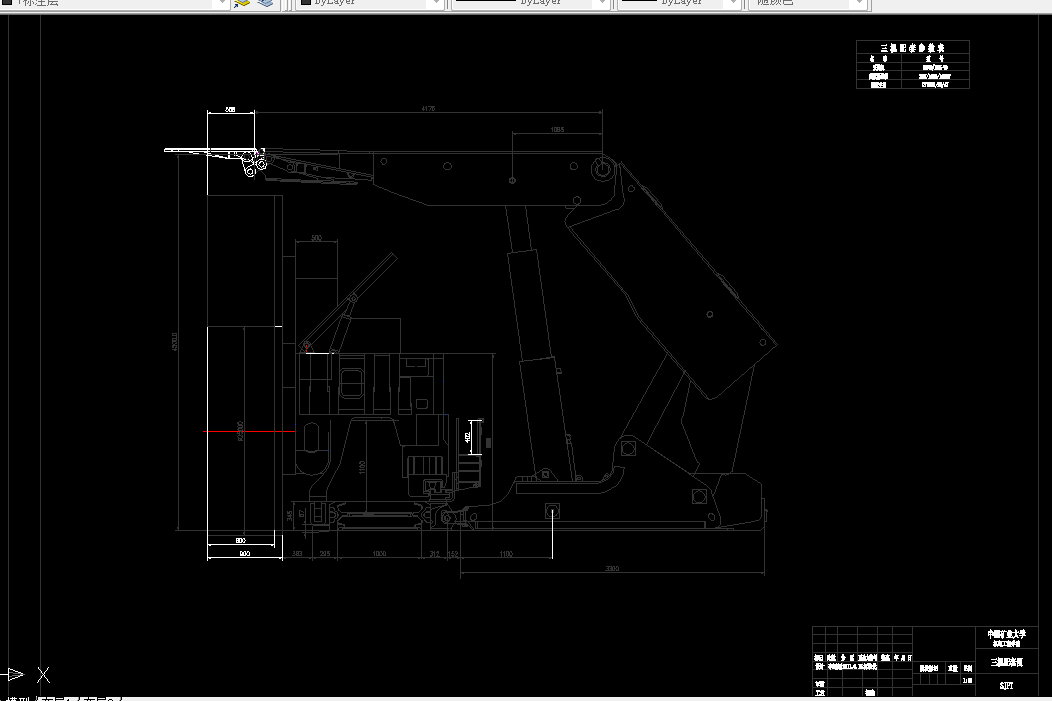
Task: Open the ByLayer color dropdown
Action: 370,3
